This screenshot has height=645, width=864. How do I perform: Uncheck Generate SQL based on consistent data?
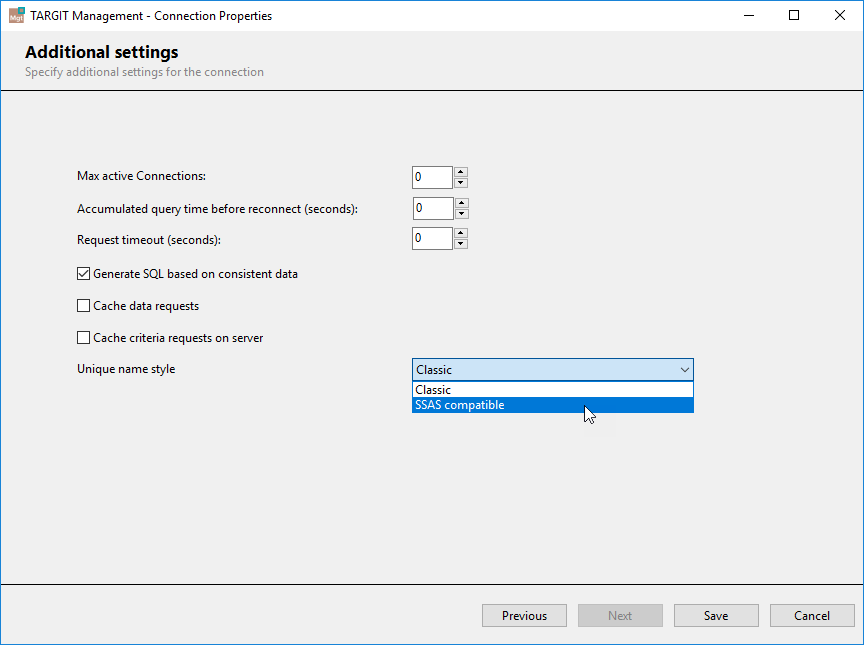83,273
